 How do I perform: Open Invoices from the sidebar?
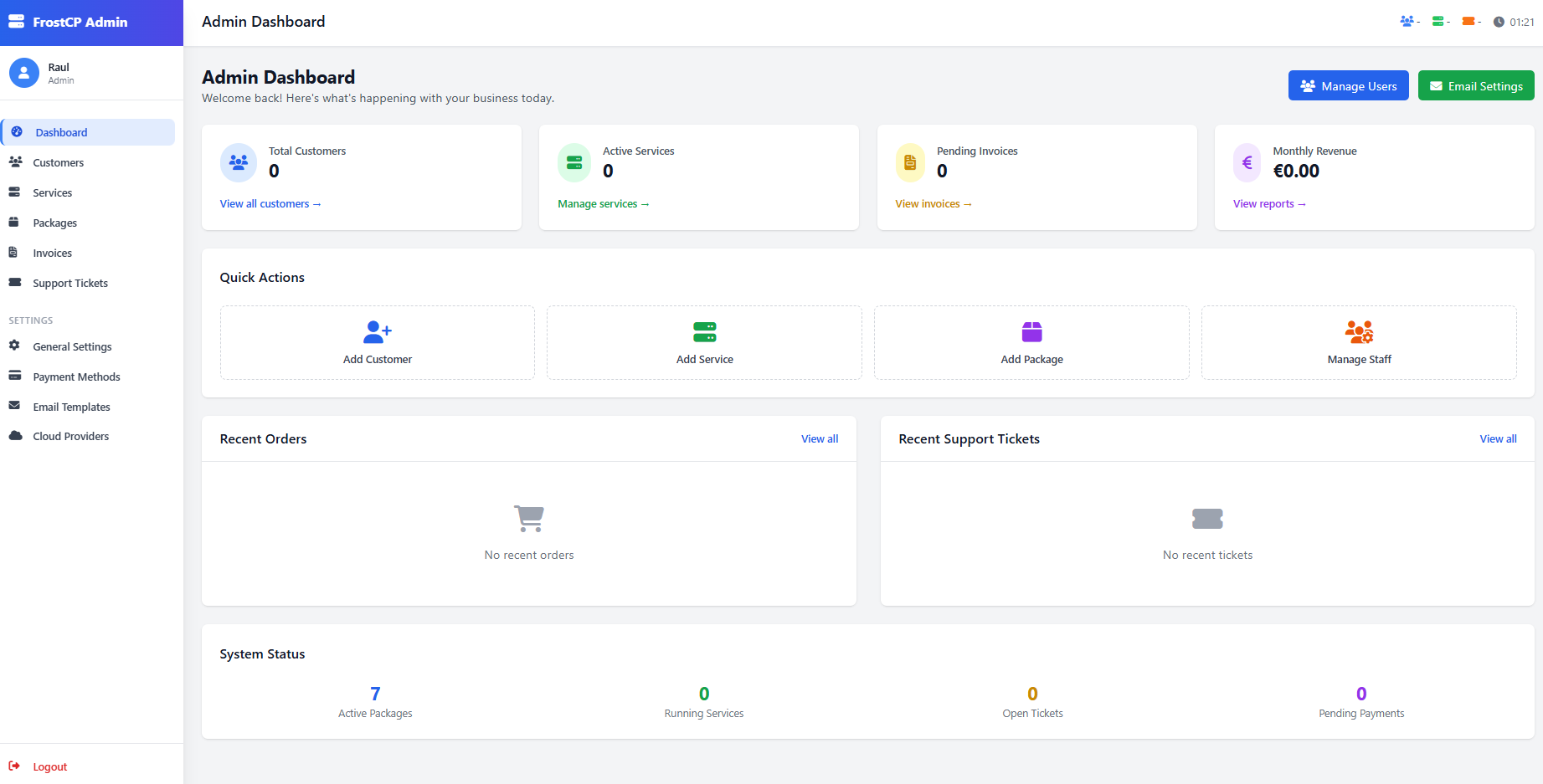pos(89,253)
